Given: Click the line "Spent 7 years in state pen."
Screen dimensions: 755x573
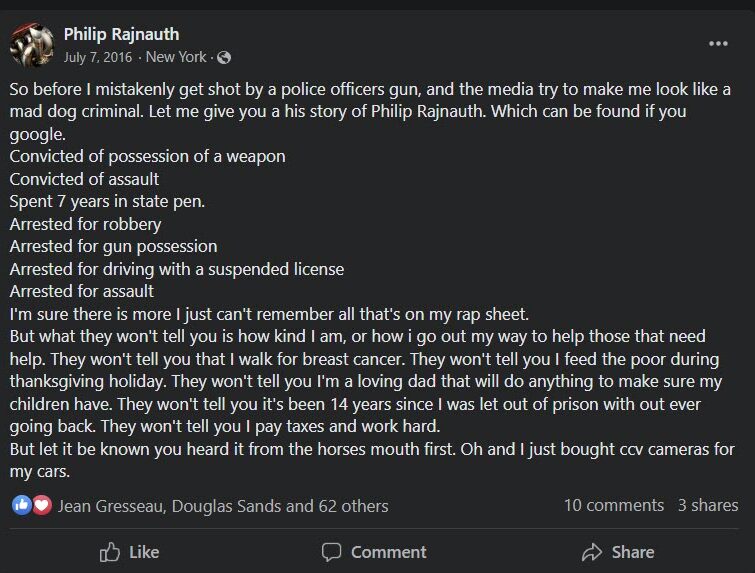Looking at the screenshot, I should (x=107, y=201).
